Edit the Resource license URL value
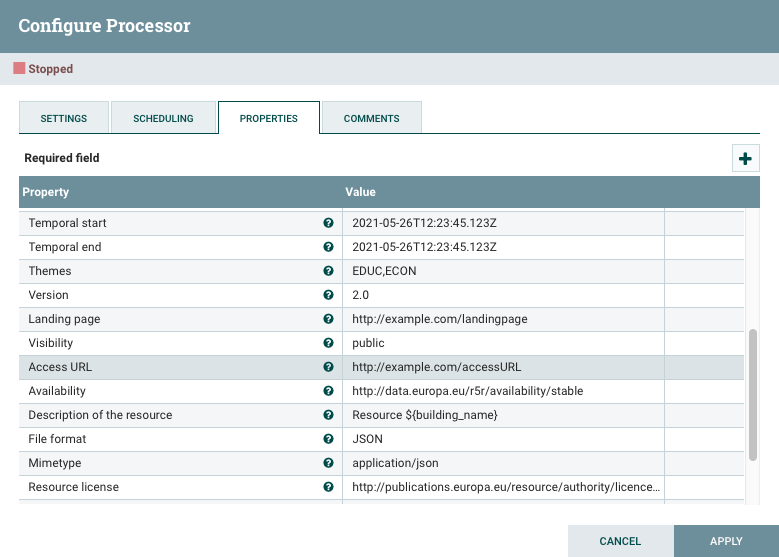This screenshot has width=779, height=557. (503, 487)
